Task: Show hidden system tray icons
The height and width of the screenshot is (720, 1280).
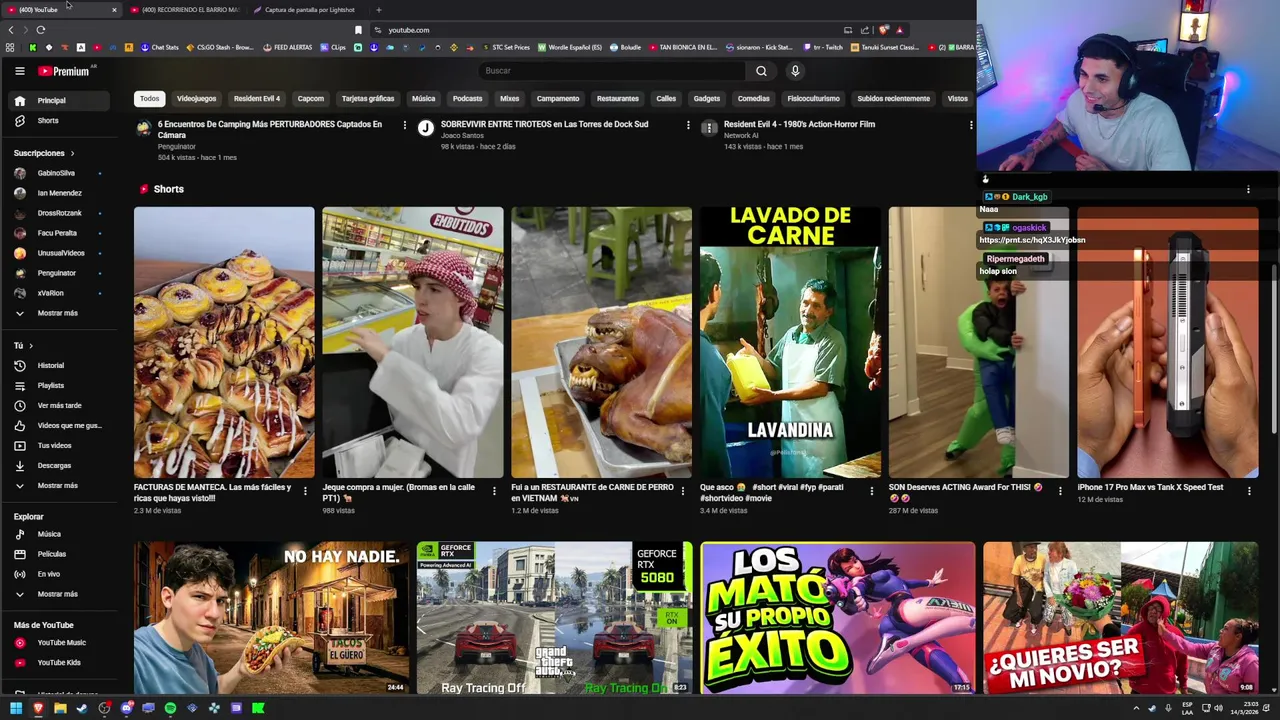Action: tap(1136, 708)
